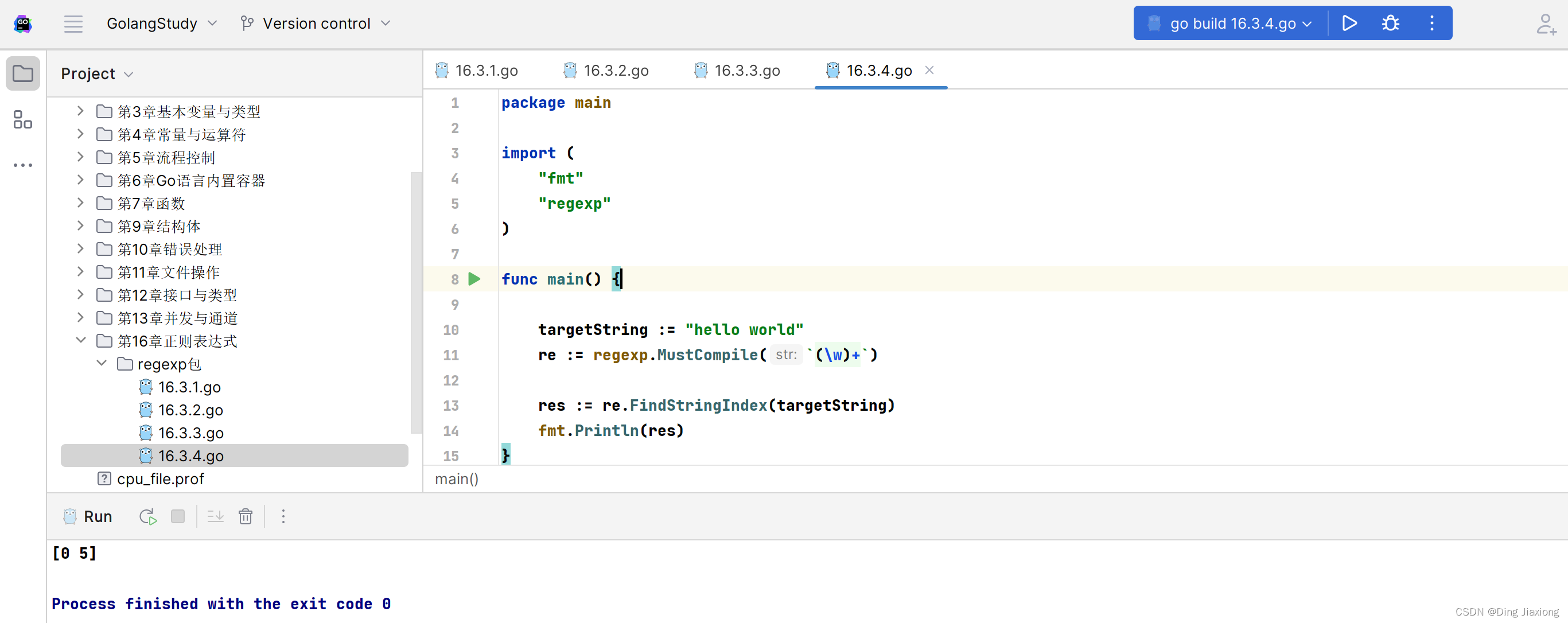Open the add user account icon

point(1546,24)
